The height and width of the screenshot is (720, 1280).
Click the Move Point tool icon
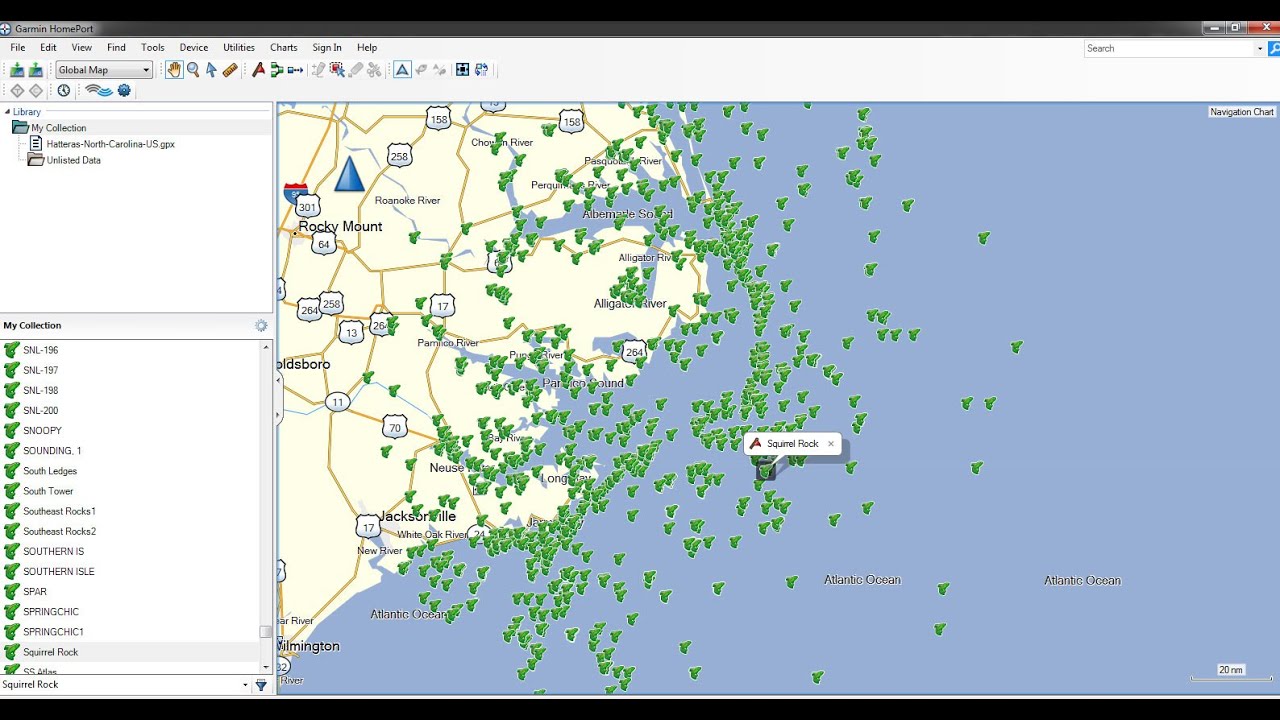[337, 70]
